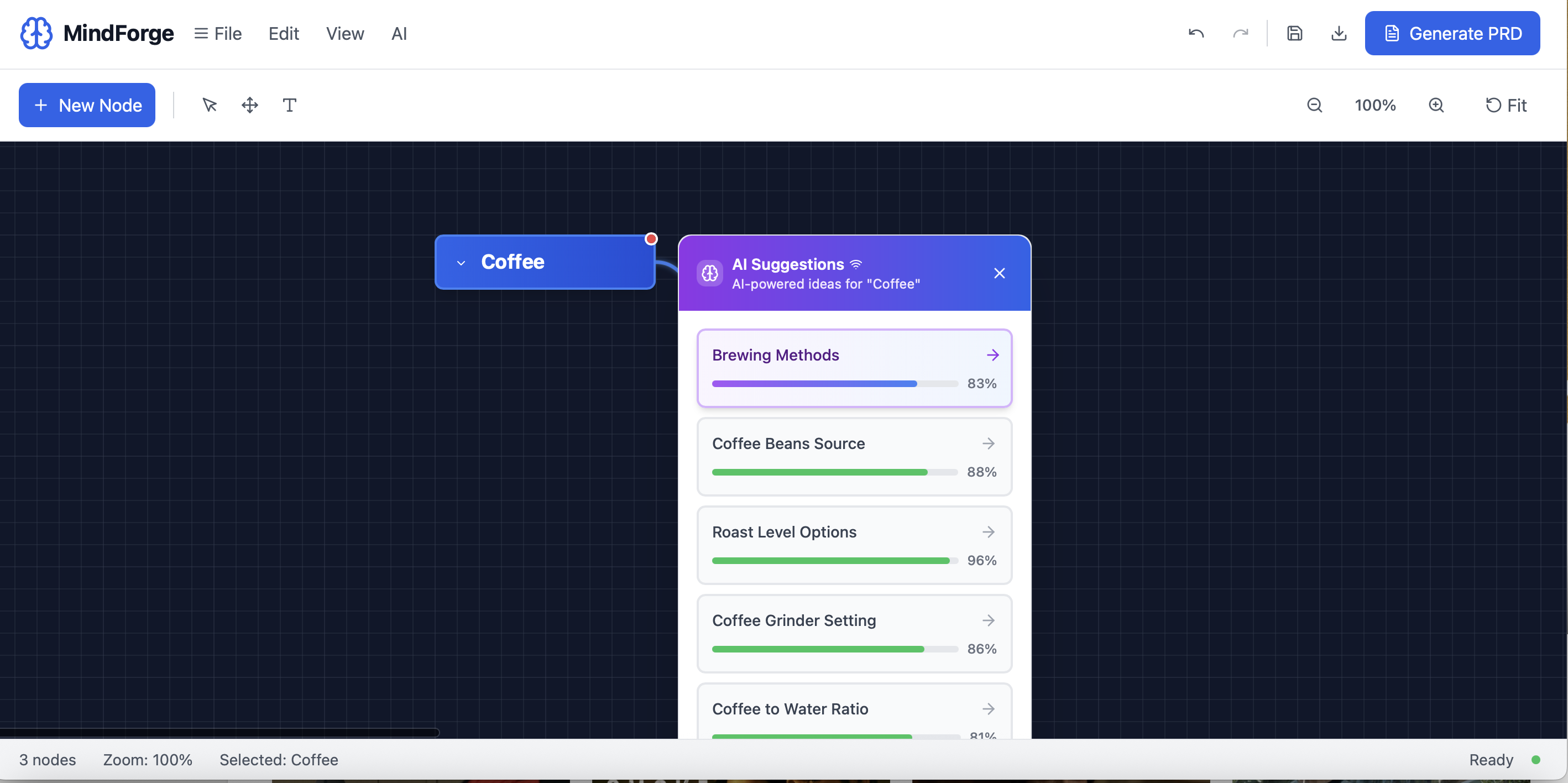Click Fit to reset canvas view
The height and width of the screenshot is (783, 1568).
pyautogui.click(x=1507, y=105)
